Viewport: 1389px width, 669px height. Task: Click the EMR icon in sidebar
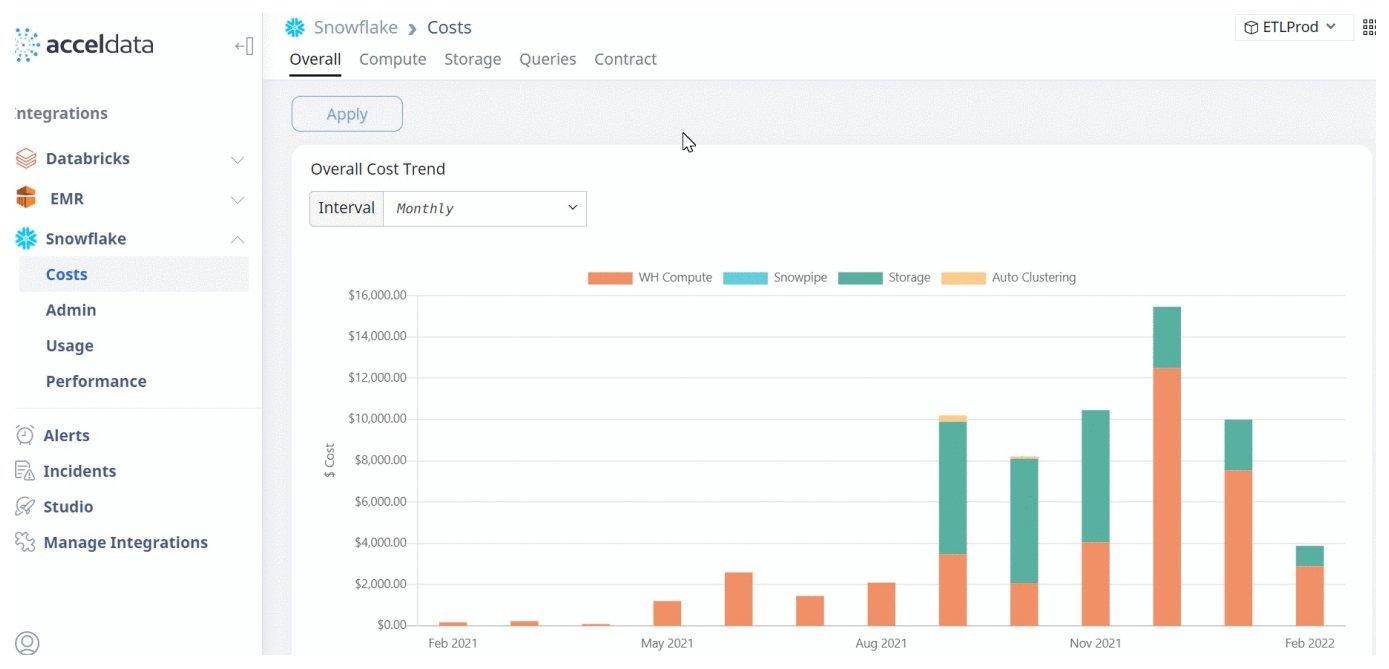tap(26, 198)
